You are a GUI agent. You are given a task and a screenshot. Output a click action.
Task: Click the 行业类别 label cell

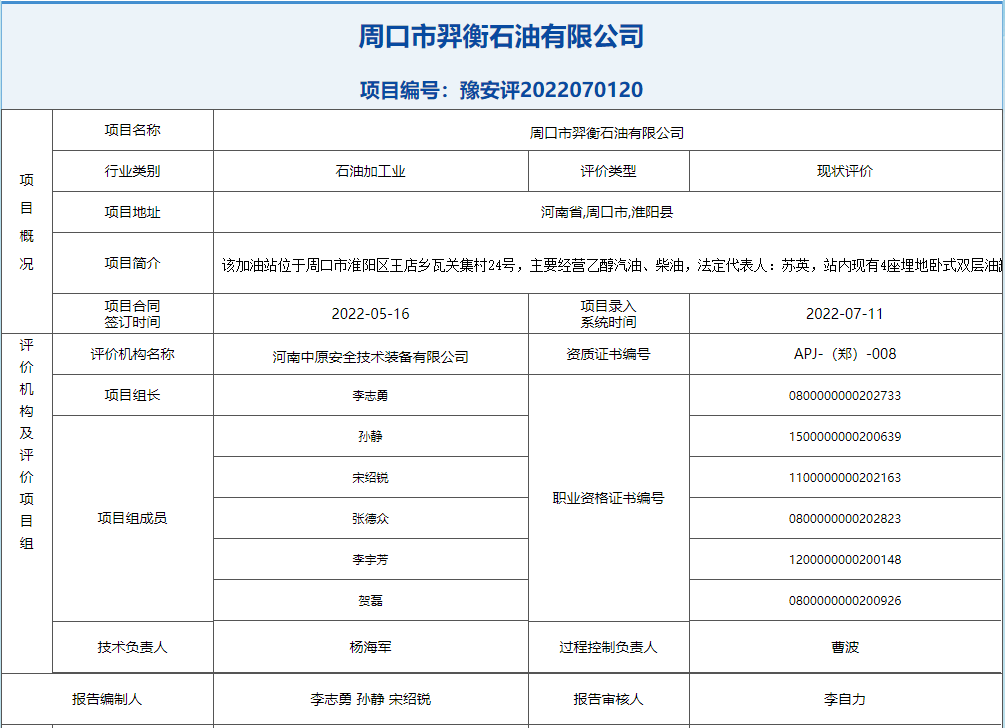pos(133,171)
